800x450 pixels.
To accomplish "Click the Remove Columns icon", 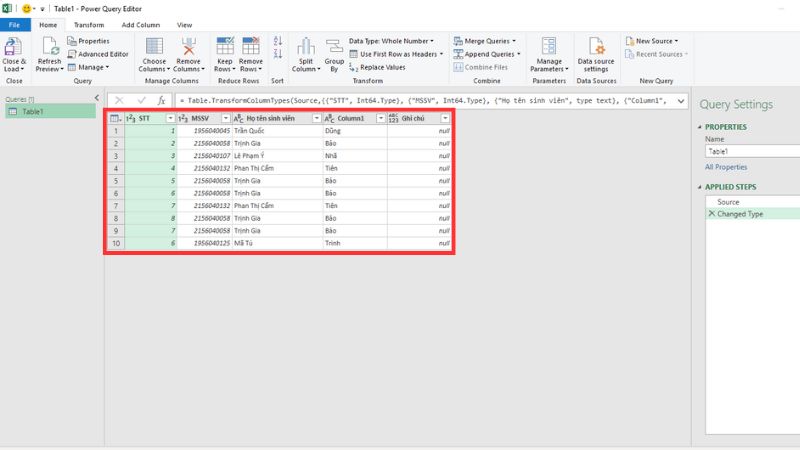I will pyautogui.click(x=189, y=49).
